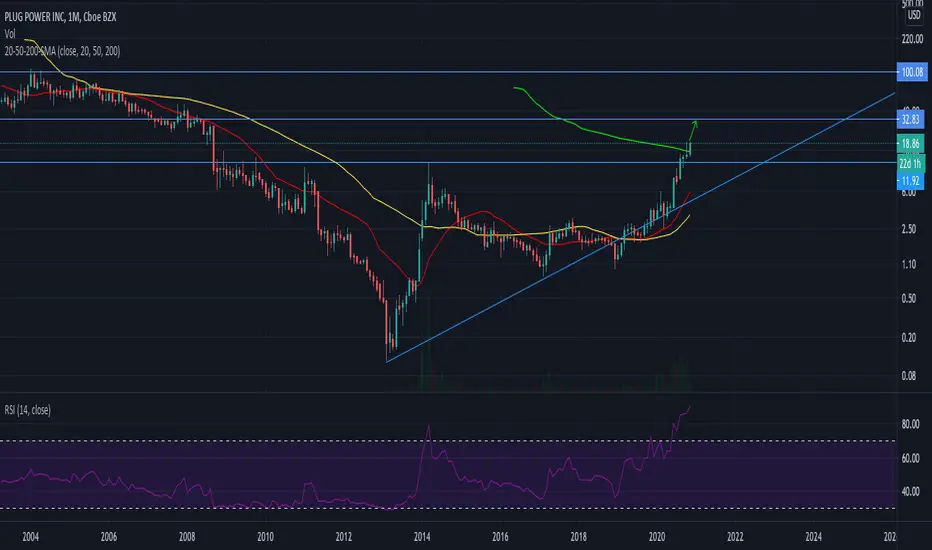Click the 1.10 price axis value
This screenshot has width=932, height=550.
(909, 264)
